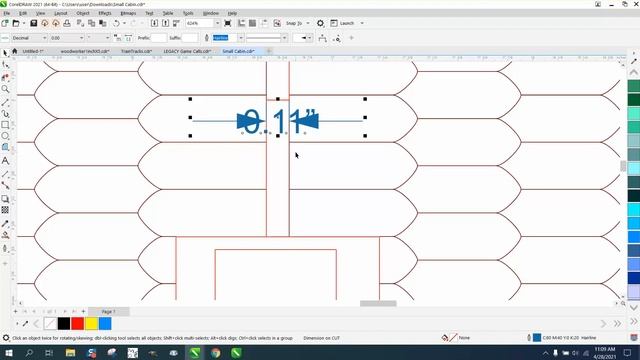This screenshot has width=640, height=360.
Task: Add a new page plus button
Action: click(83, 311)
